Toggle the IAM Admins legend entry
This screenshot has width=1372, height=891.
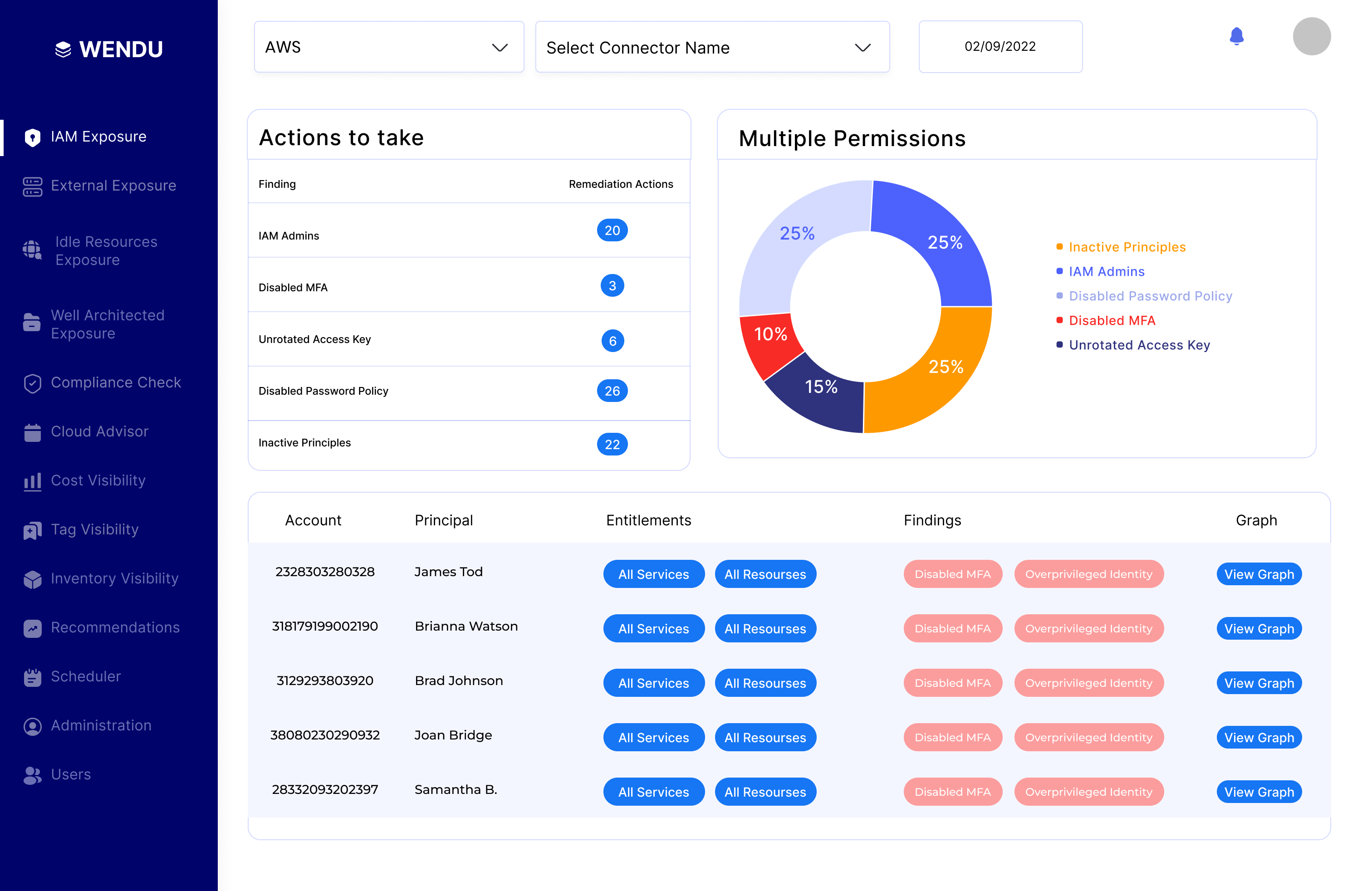point(1106,271)
